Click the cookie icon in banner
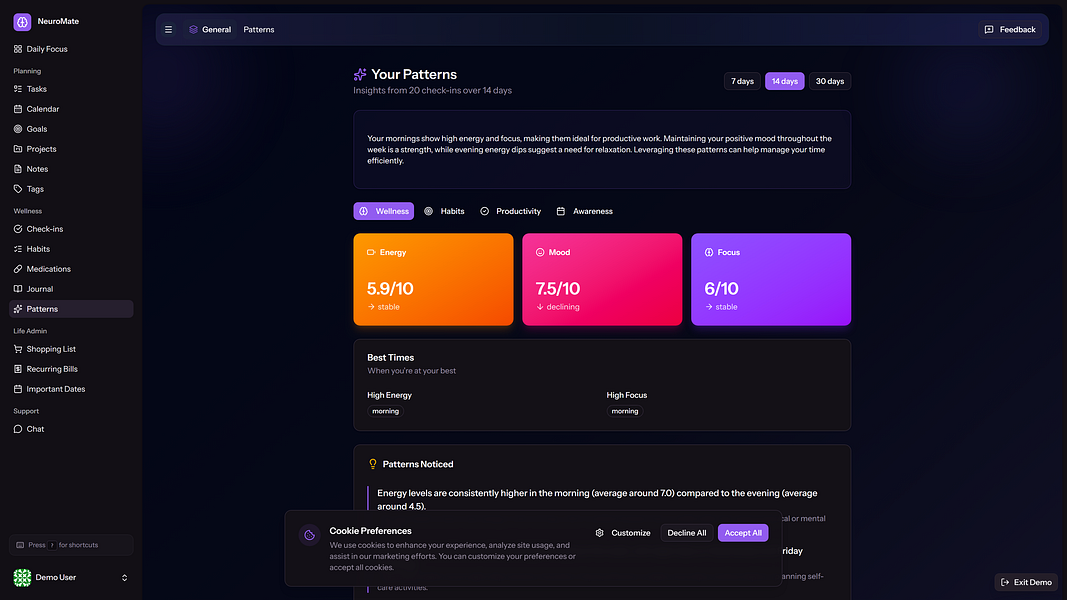Viewport: 1067px width, 600px height. coord(309,535)
